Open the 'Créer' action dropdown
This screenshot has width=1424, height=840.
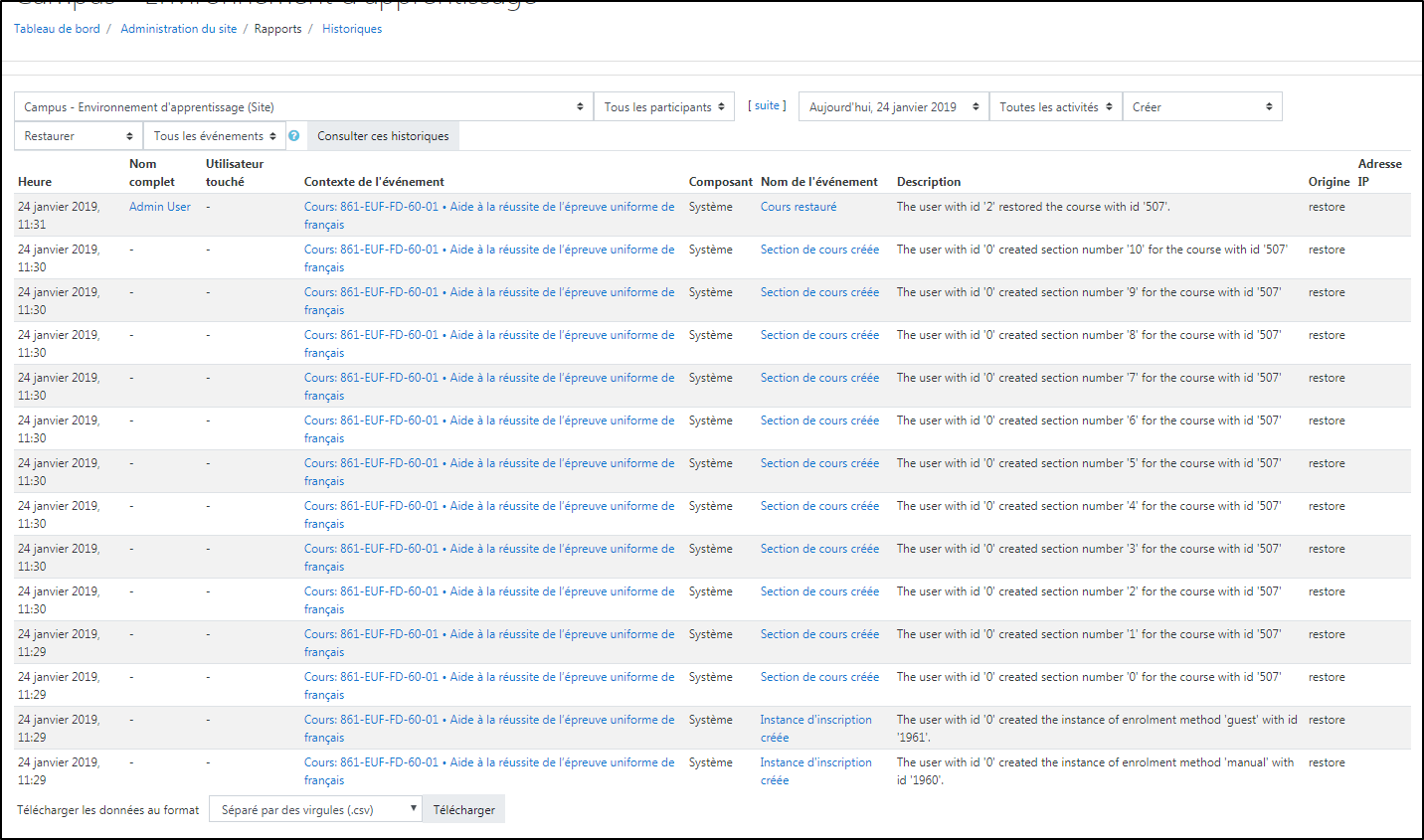(1201, 107)
